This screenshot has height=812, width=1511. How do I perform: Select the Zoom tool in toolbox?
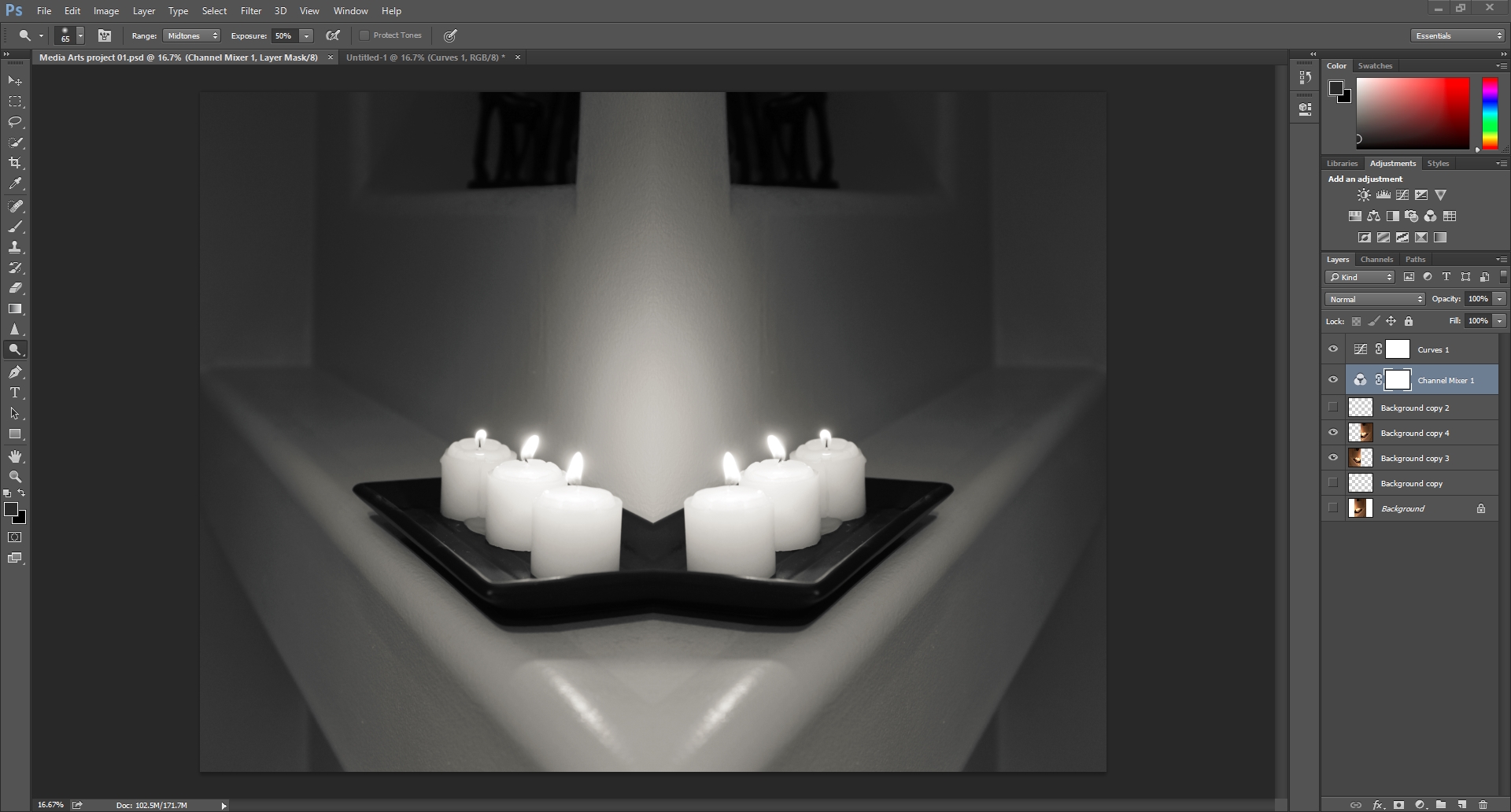click(x=15, y=477)
